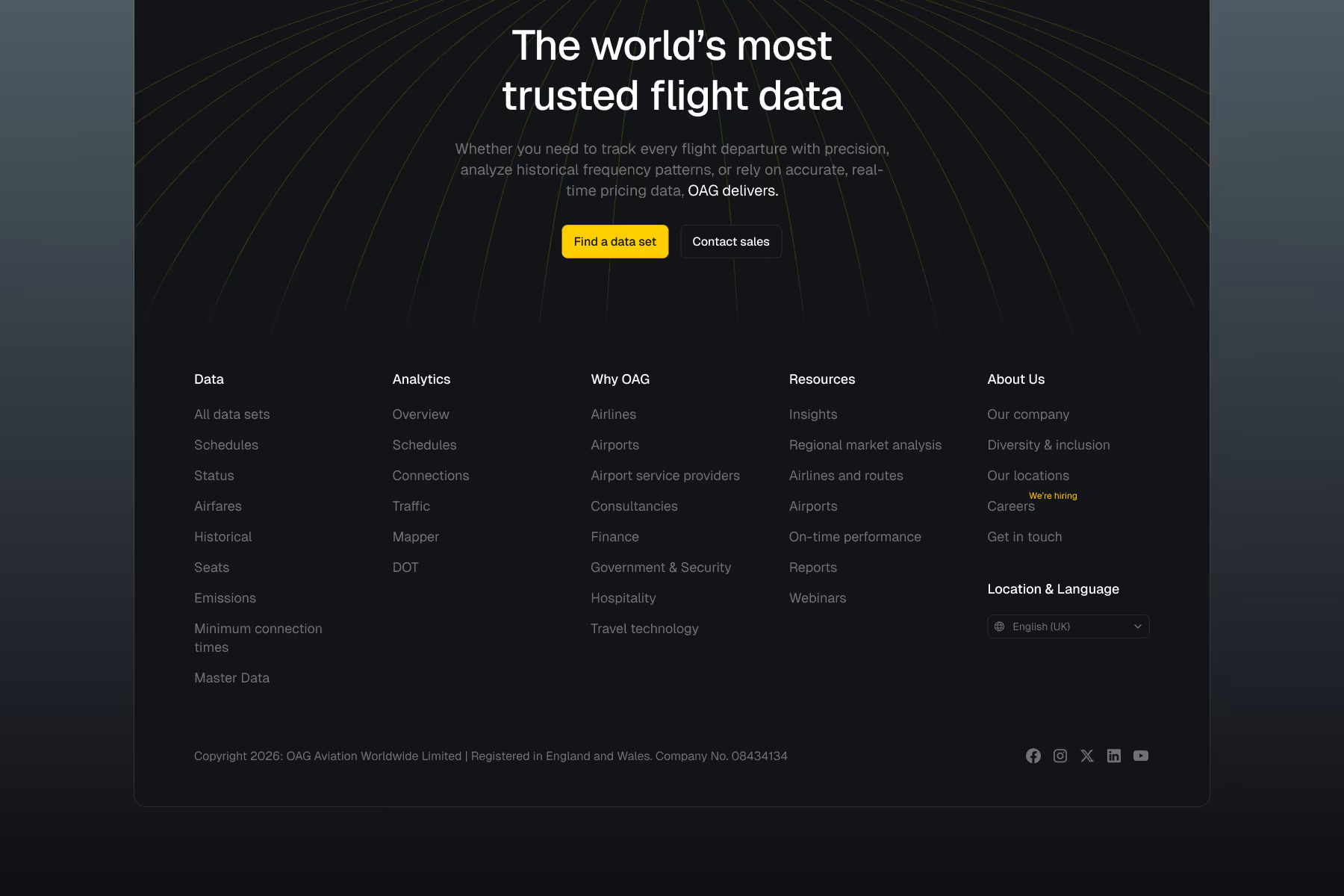
Task: Open Minimum connection times link
Action: pyautogui.click(x=258, y=638)
